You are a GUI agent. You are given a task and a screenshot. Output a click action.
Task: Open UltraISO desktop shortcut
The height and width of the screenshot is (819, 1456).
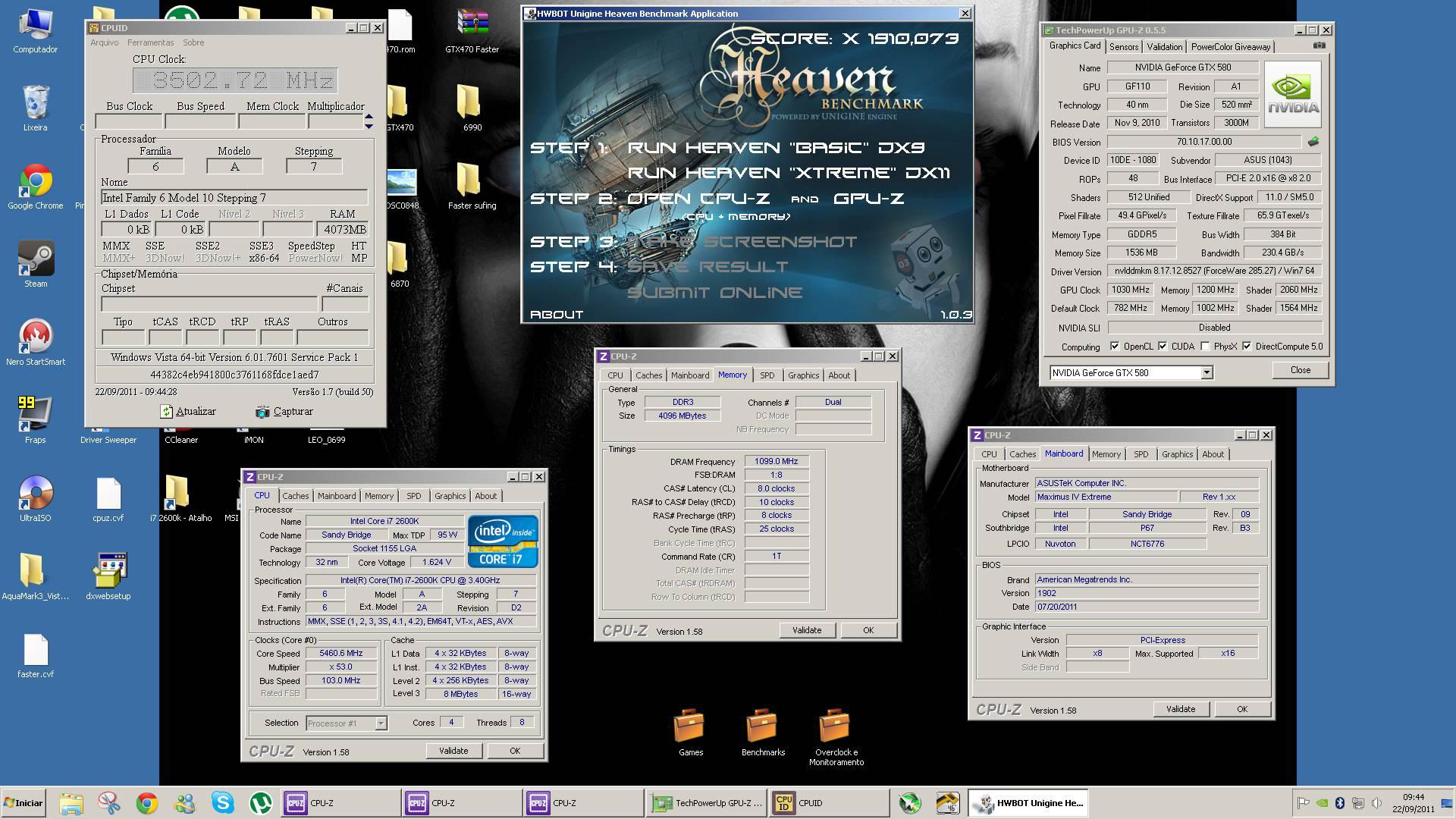(x=35, y=499)
